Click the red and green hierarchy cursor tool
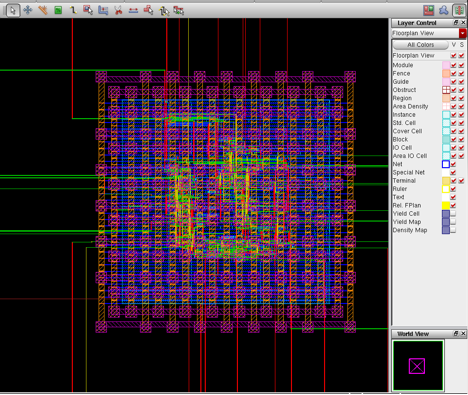 coord(178,11)
